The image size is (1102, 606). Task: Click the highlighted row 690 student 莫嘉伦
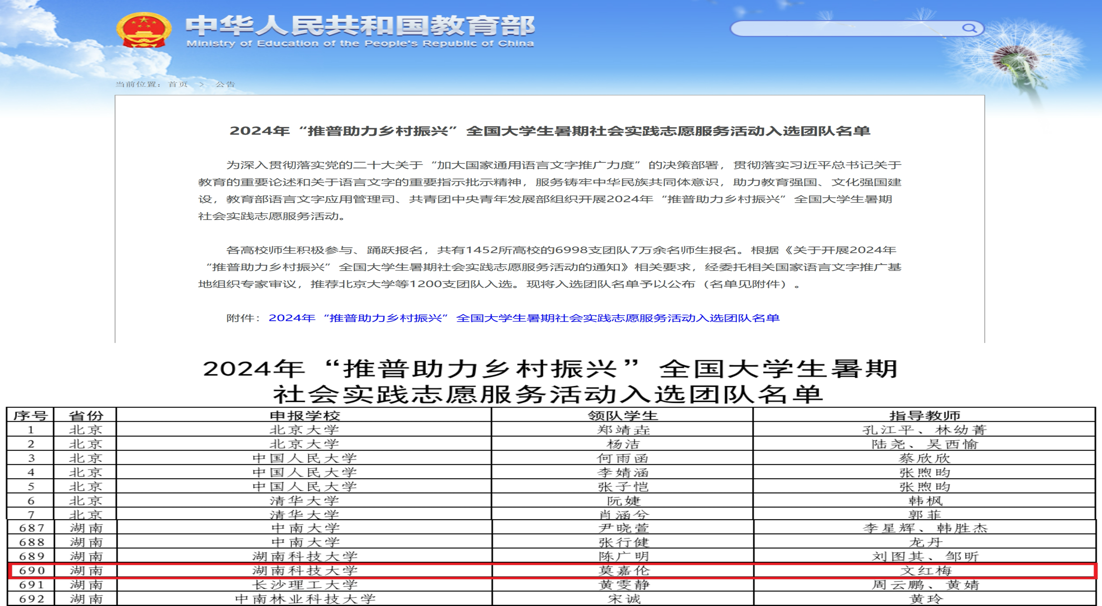click(623, 571)
